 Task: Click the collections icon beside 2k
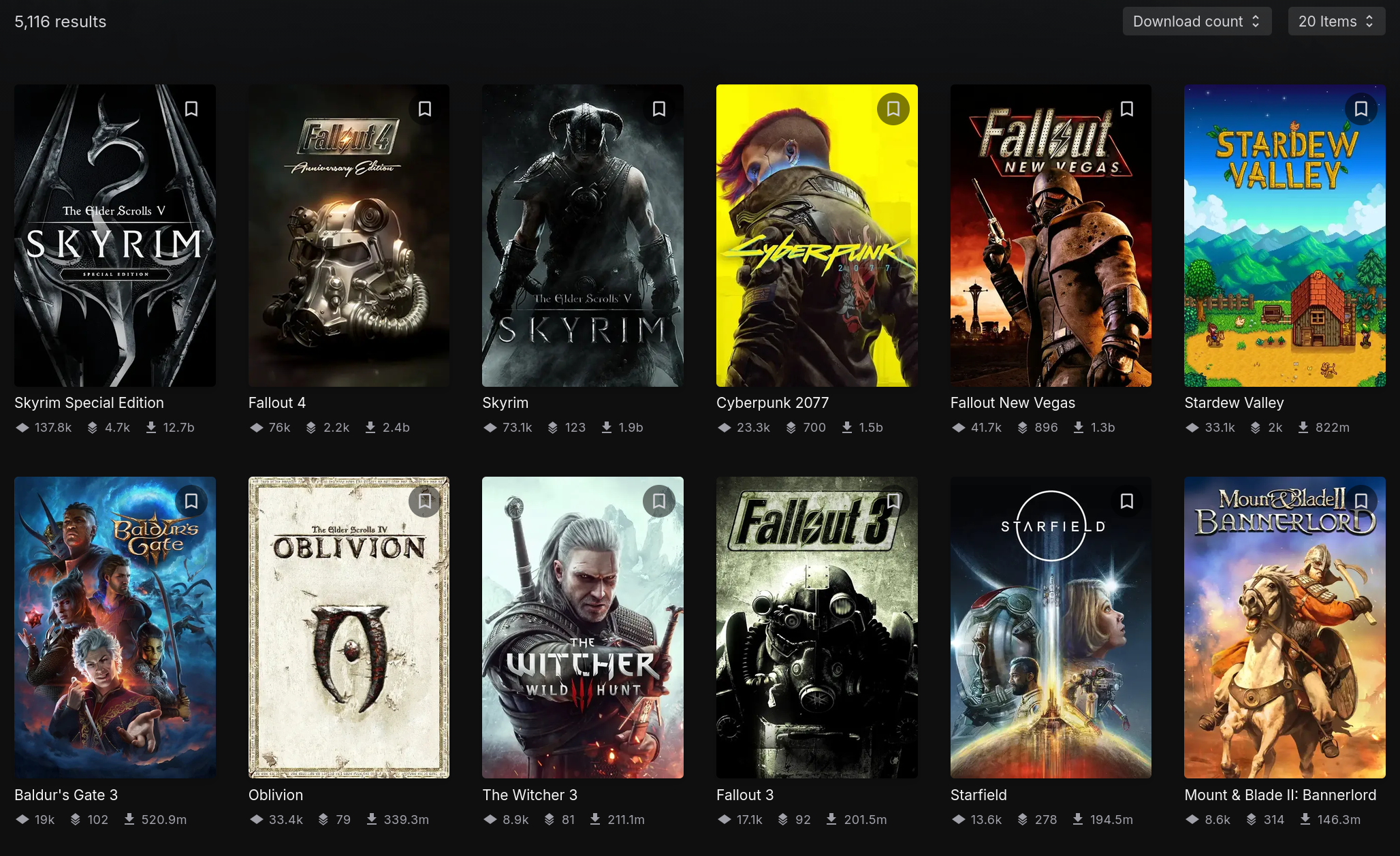[x=1256, y=428]
